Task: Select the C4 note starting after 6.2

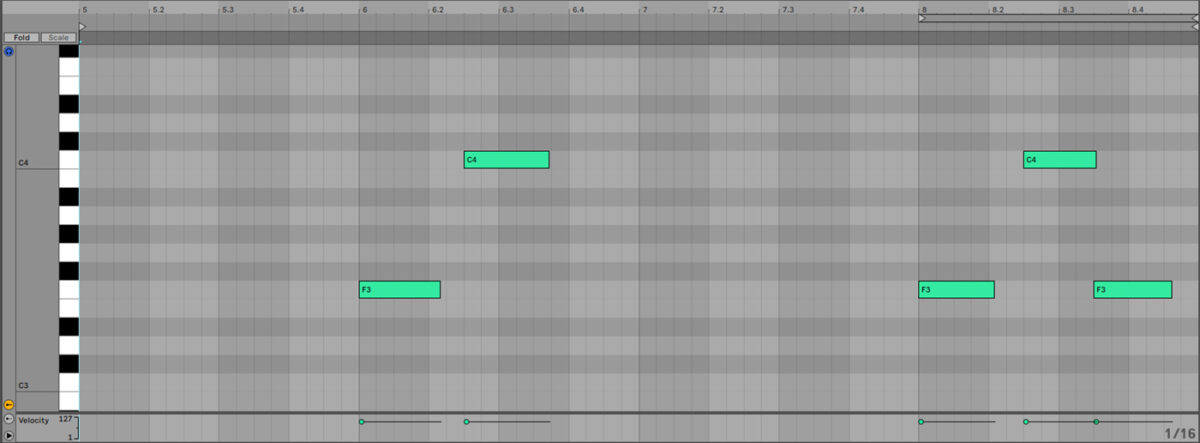Action: click(506, 160)
